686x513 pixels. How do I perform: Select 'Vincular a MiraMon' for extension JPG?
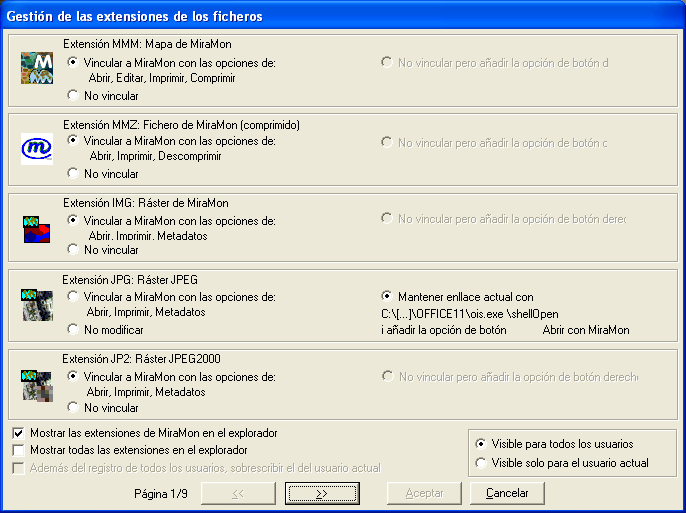[x=73, y=297]
